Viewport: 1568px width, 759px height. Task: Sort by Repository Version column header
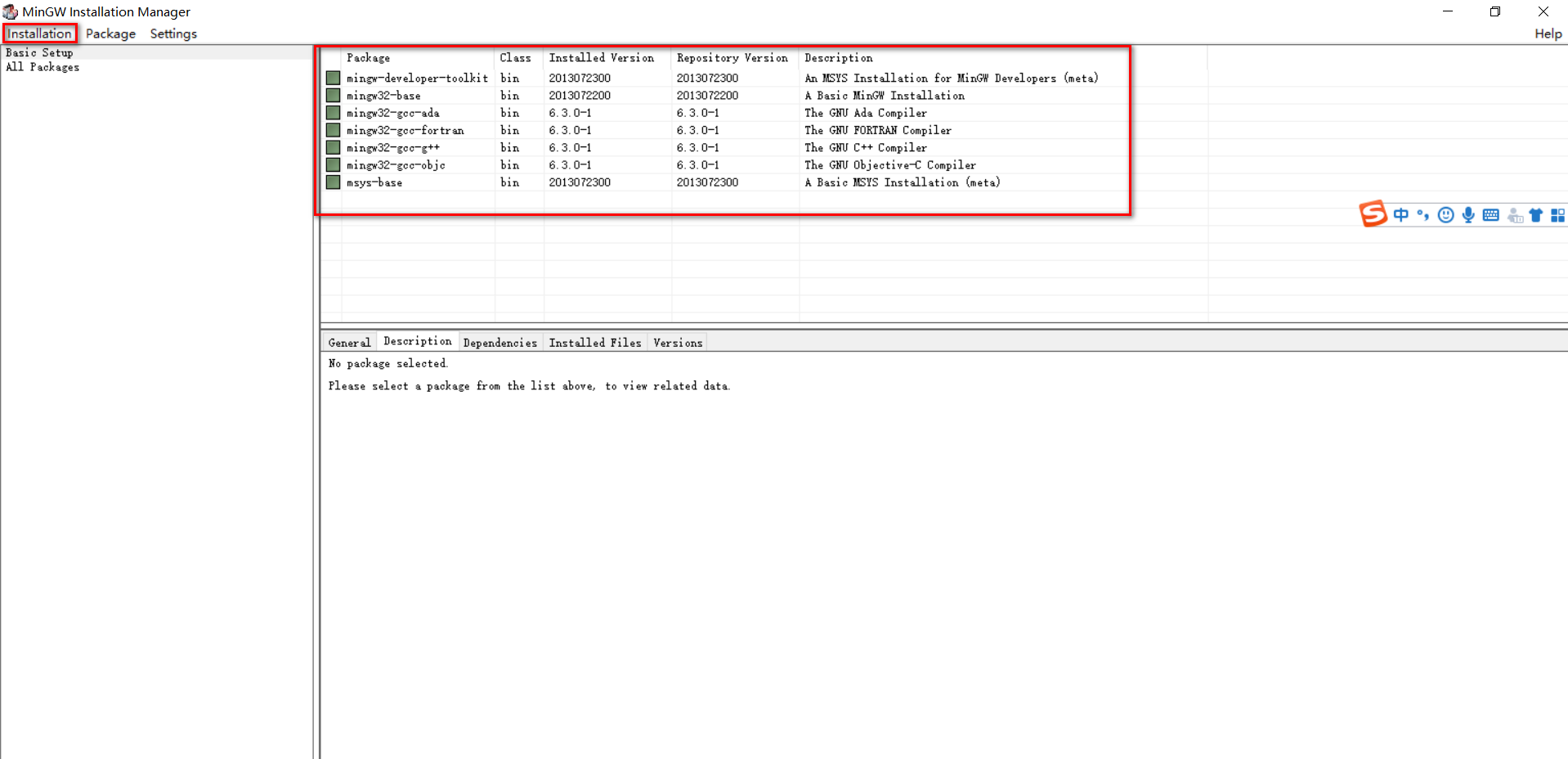(x=735, y=57)
